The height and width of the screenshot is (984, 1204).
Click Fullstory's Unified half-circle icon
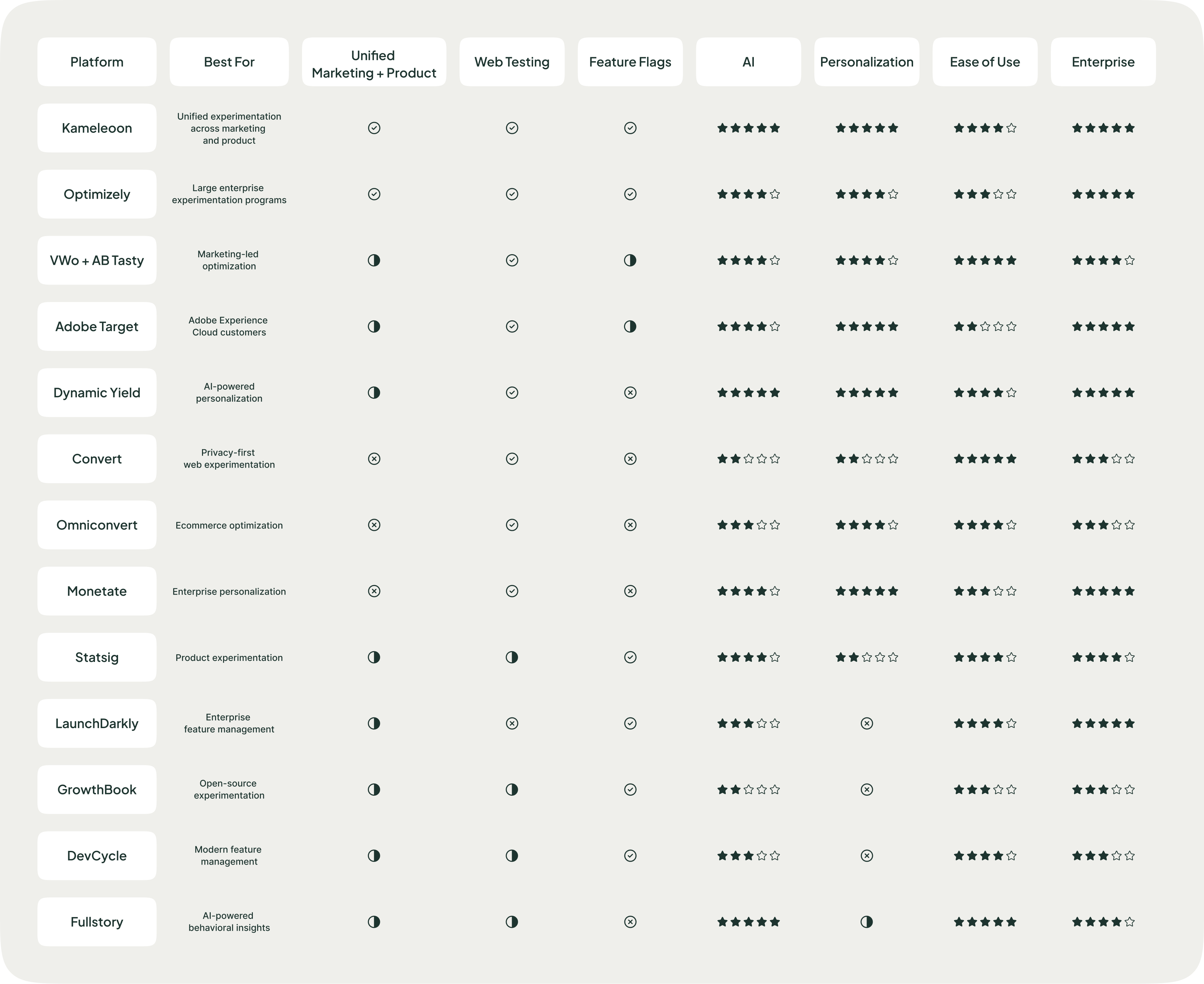374,922
